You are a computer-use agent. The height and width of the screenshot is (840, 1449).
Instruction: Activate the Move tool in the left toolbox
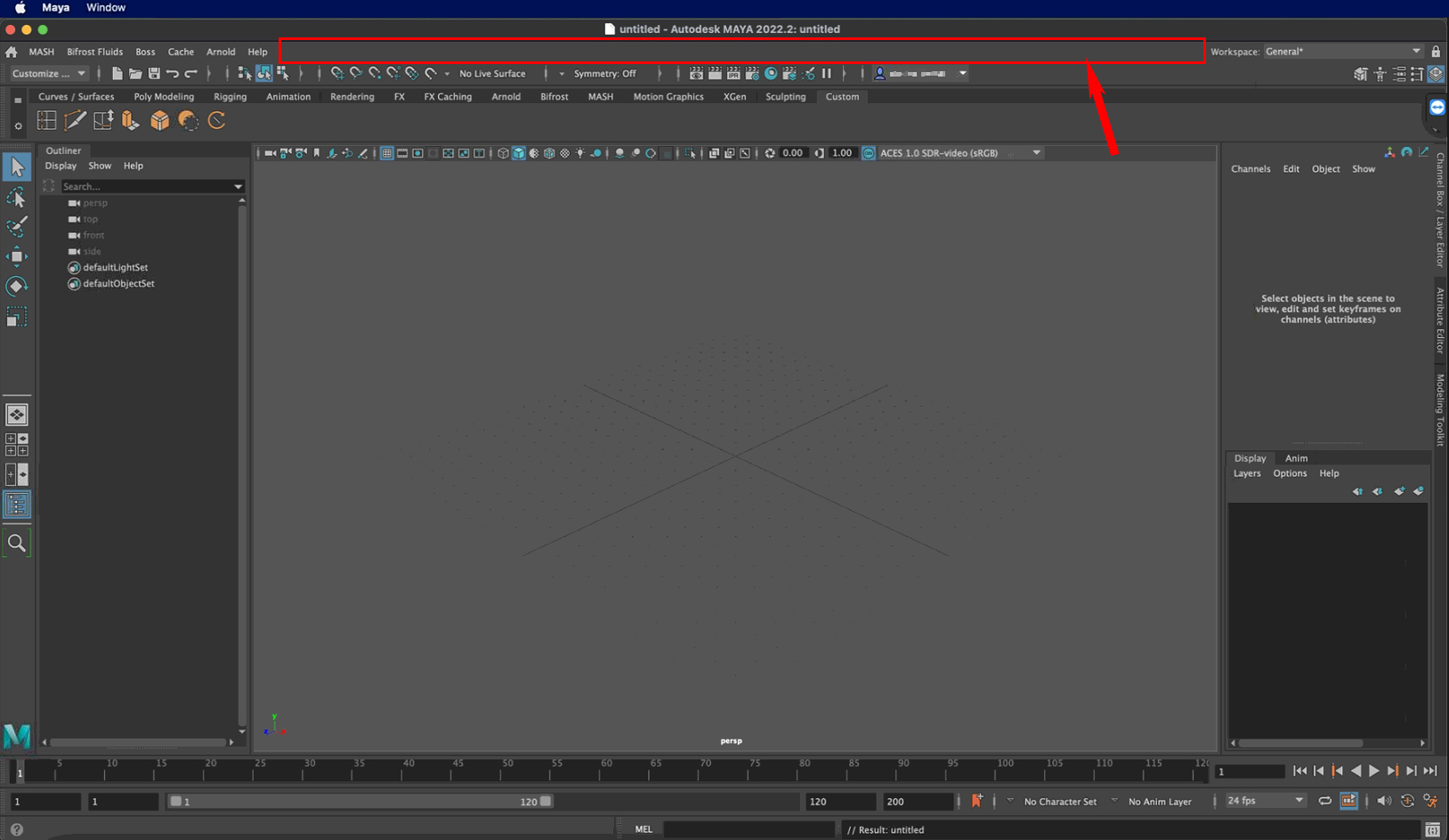point(16,256)
